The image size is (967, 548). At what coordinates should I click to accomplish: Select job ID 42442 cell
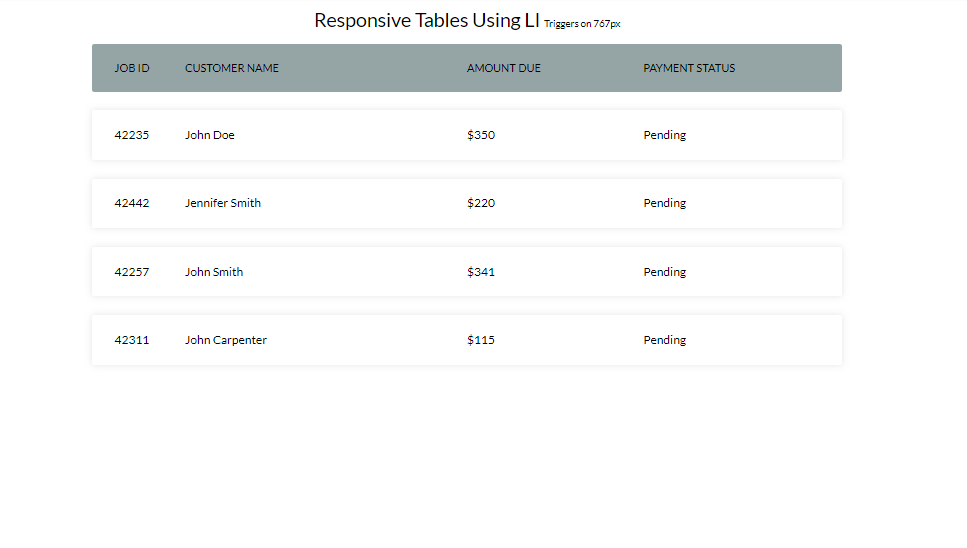coord(132,203)
